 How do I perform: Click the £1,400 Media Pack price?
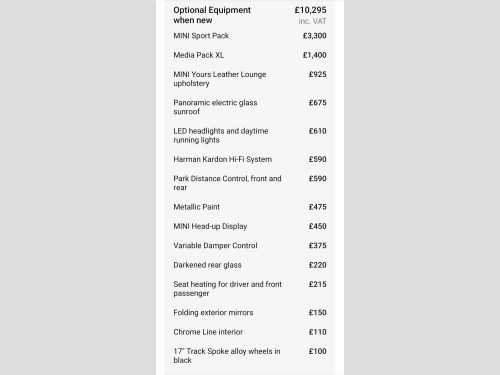[315, 55]
